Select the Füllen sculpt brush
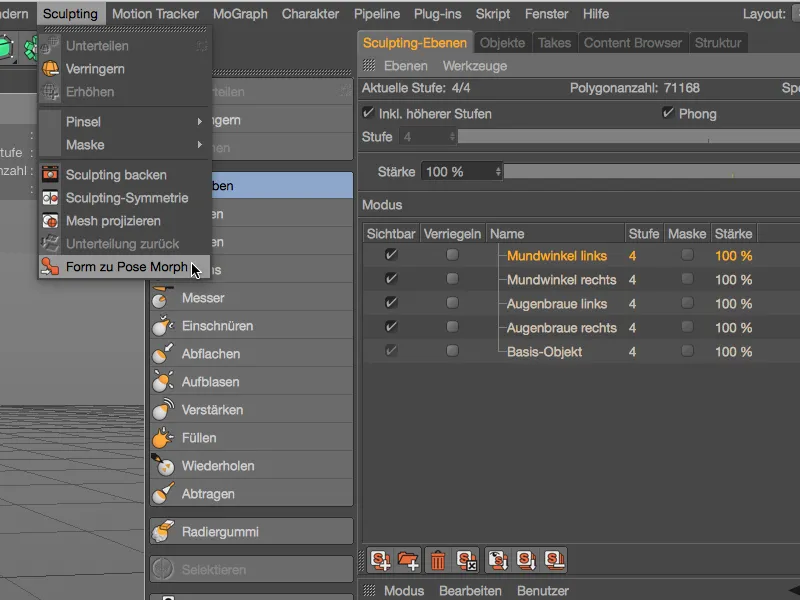Image resolution: width=800 pixels, height=600 pixels. (252, 438)
